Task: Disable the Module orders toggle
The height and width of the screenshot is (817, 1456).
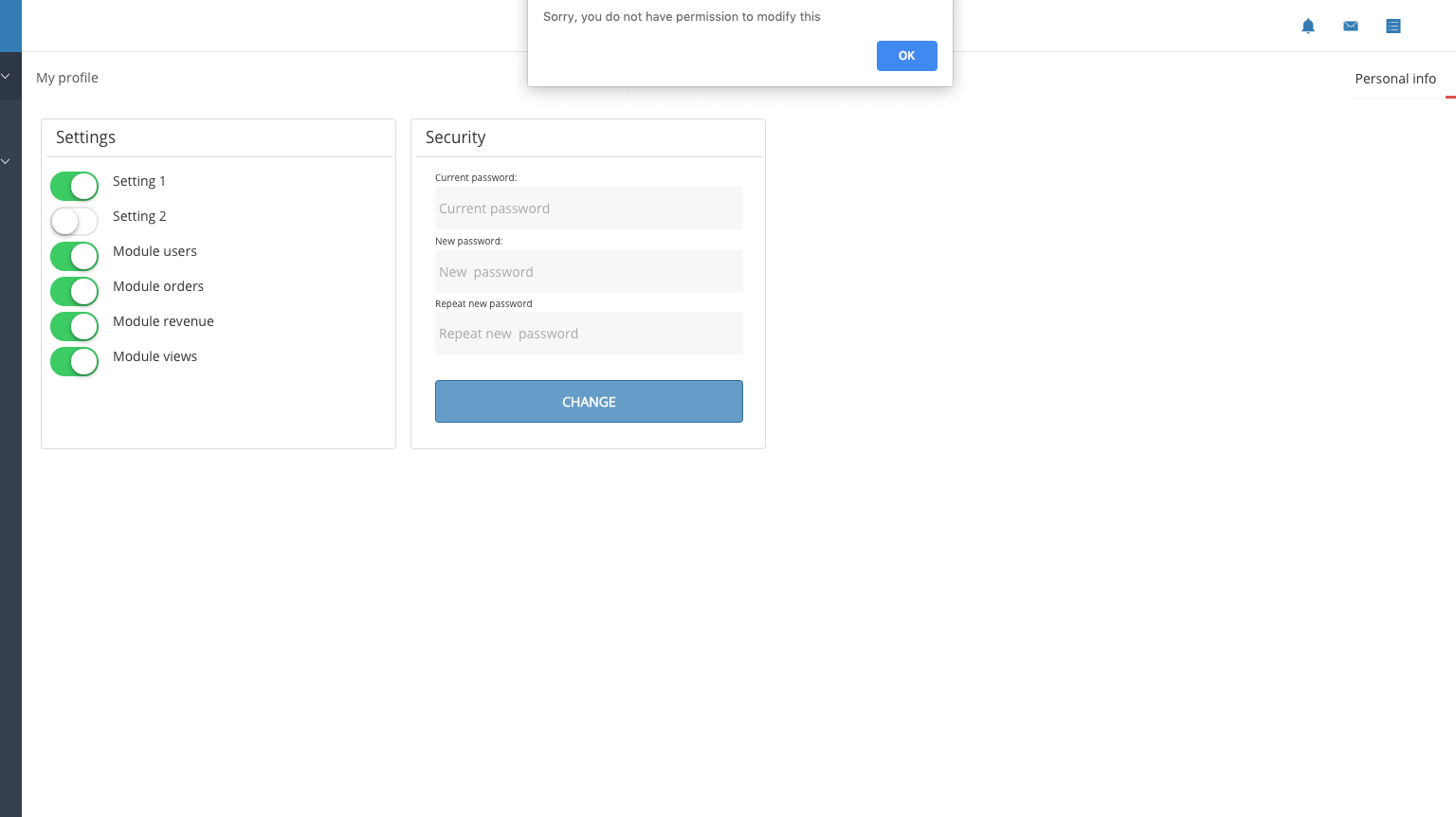Action: pyautogui.click(x=74, y=291)
